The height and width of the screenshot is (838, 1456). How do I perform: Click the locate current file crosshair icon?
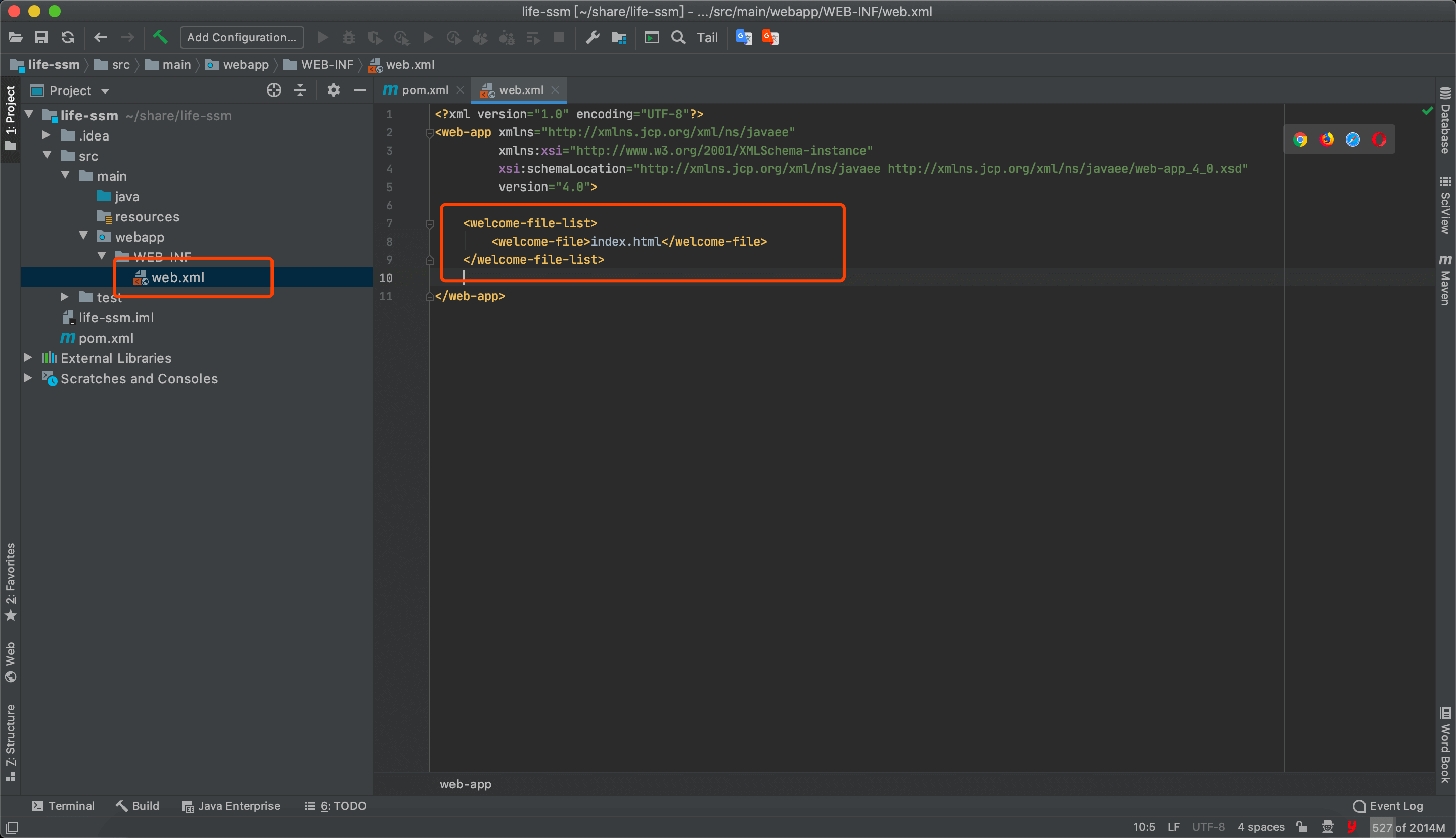274,90
